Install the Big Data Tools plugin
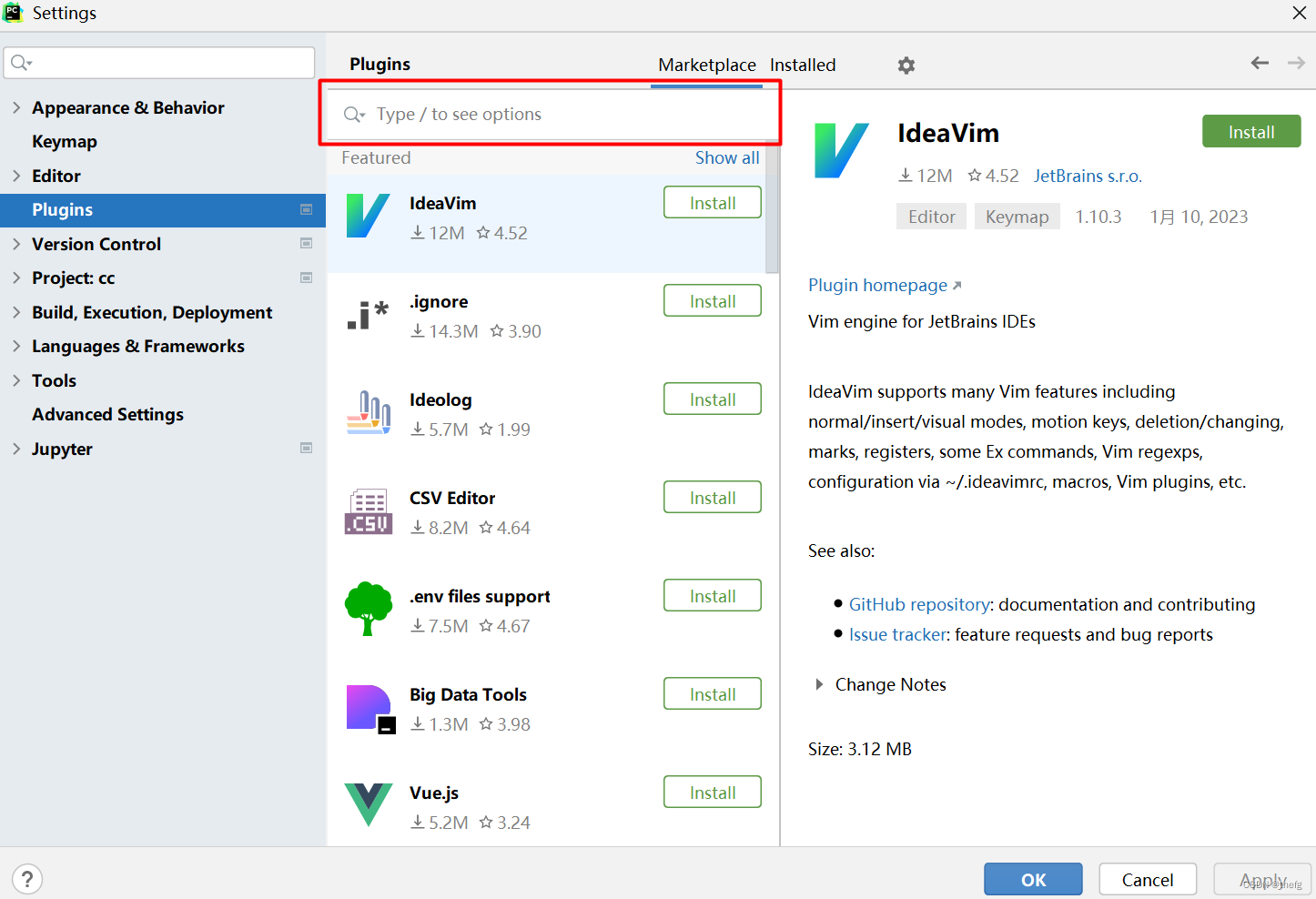Image resolution: width=1316 pixels, height=899 pixels. (713, 694)
